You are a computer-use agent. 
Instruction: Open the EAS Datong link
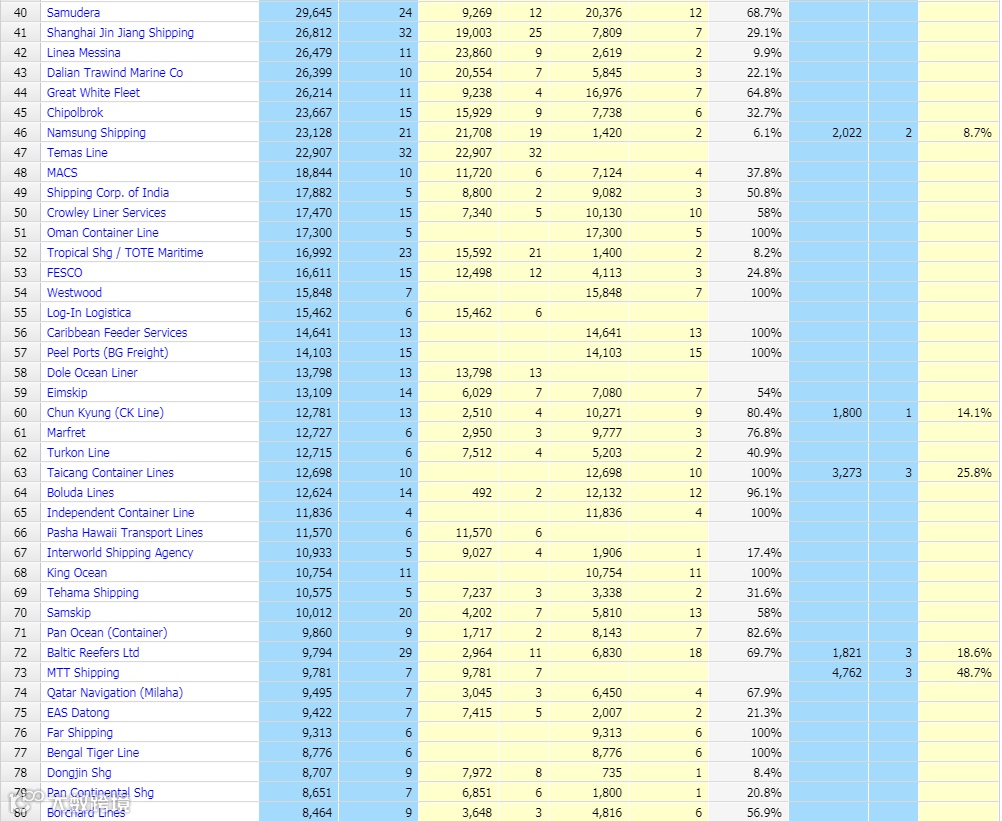click(78, 713)
